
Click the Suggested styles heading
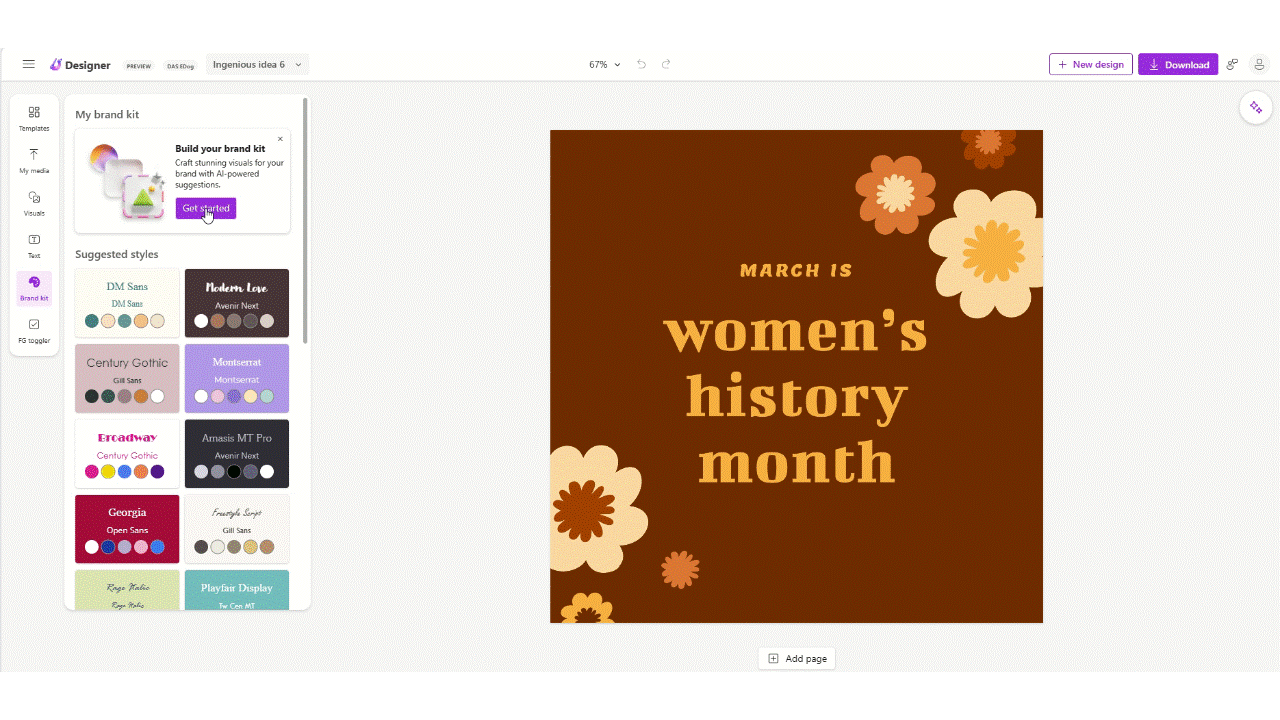(x=116, y=254)
